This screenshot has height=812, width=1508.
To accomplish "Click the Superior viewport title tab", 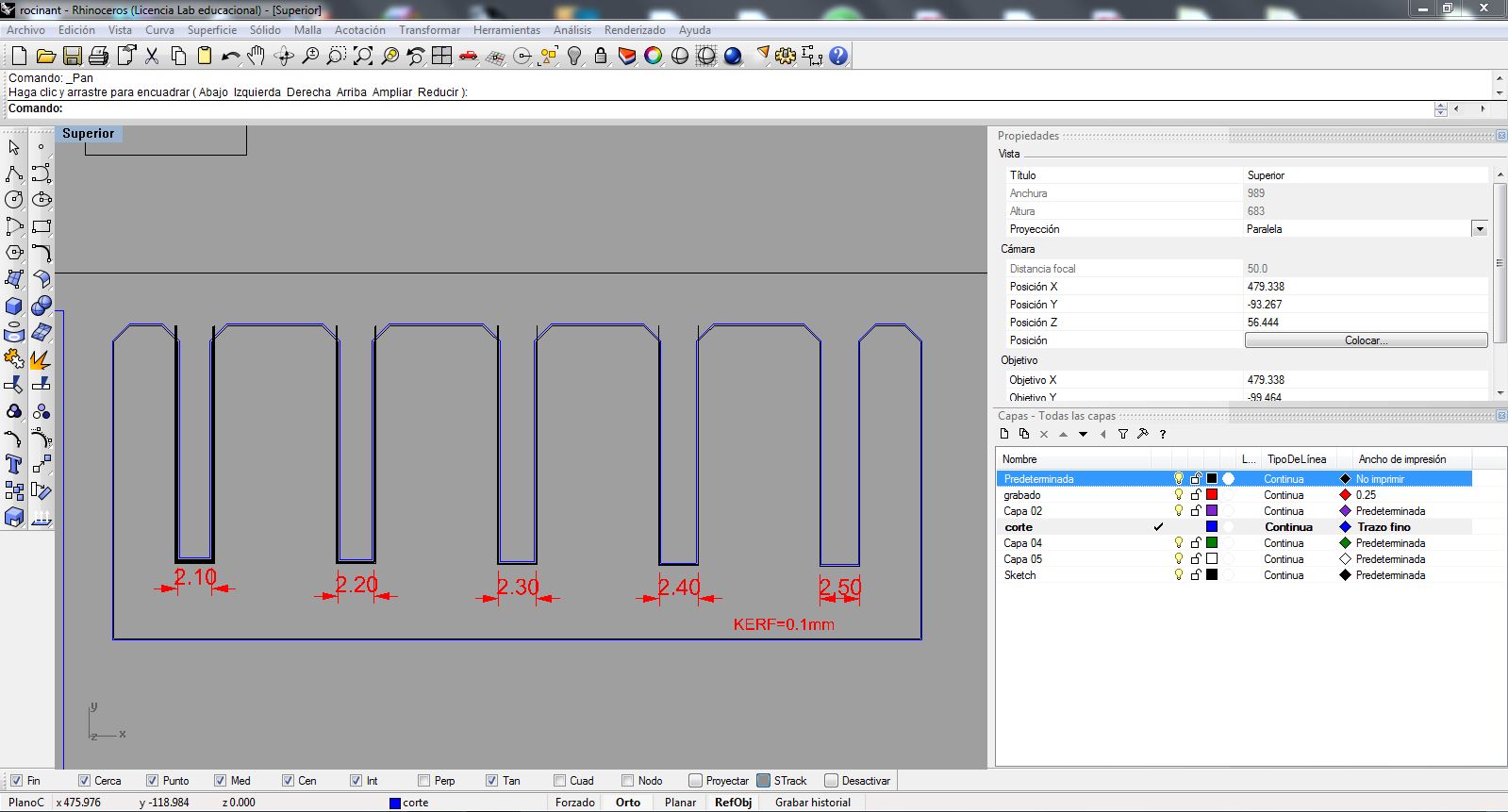I will pyautogui.click(x=89, y=134).
